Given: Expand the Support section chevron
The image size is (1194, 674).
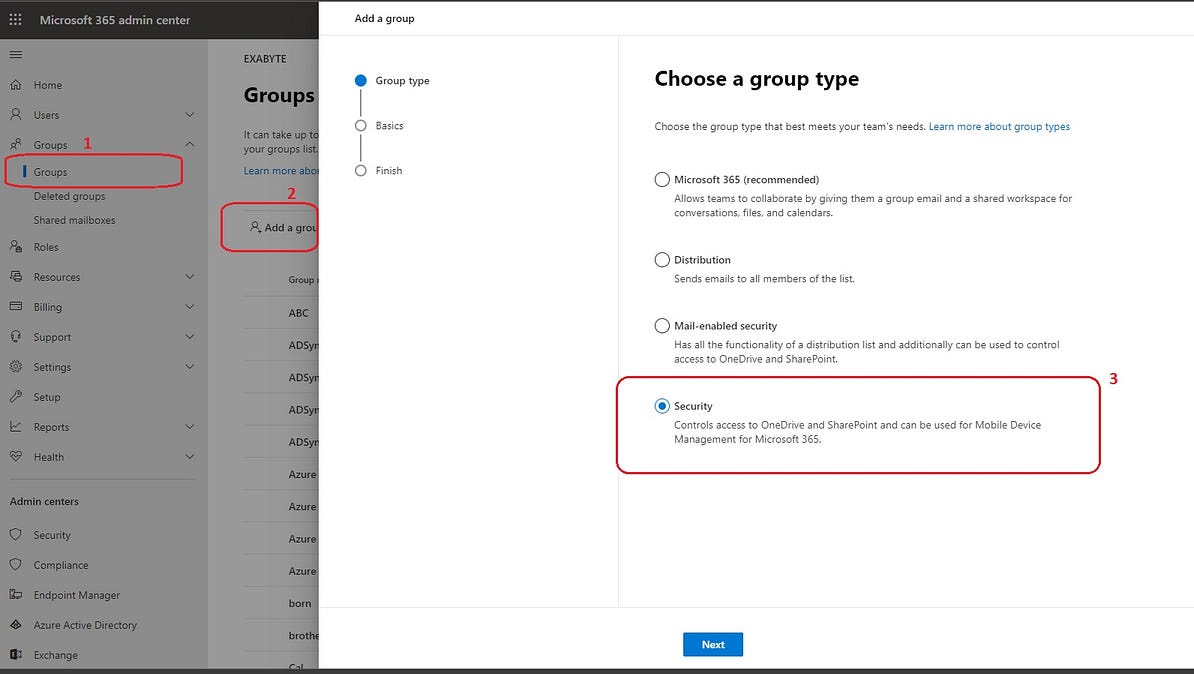Looking at the screenshot, I should coord(190,337).
